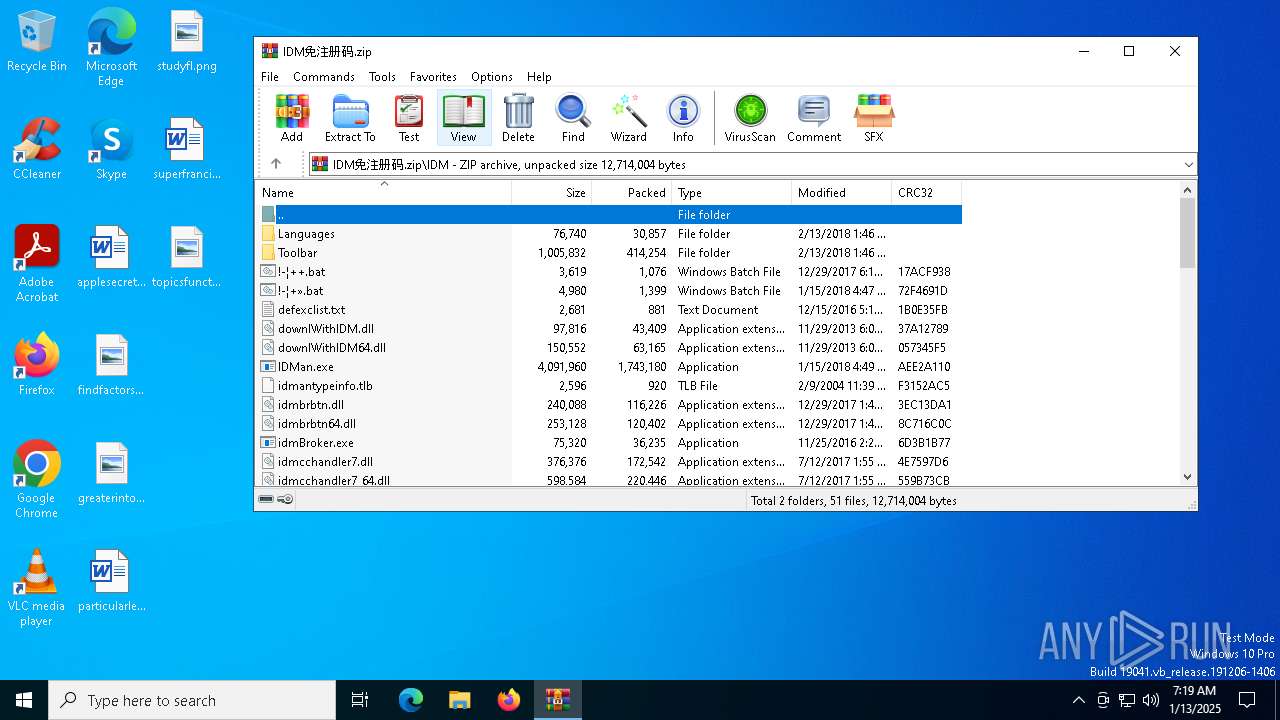Select the Toolbar folder row
1280x720 pixels.
tap(609, 253)
